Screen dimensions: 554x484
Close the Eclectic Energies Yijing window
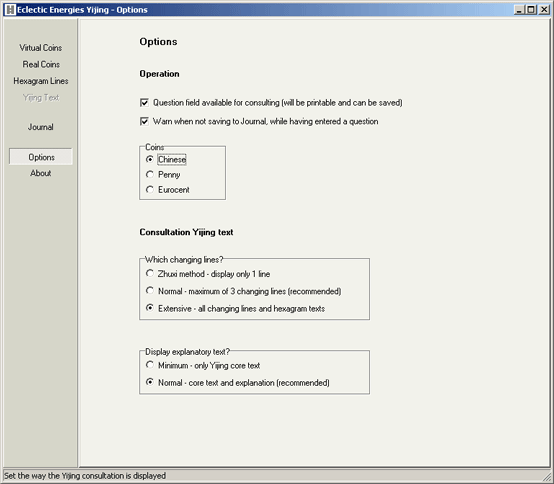click(544, 10)
